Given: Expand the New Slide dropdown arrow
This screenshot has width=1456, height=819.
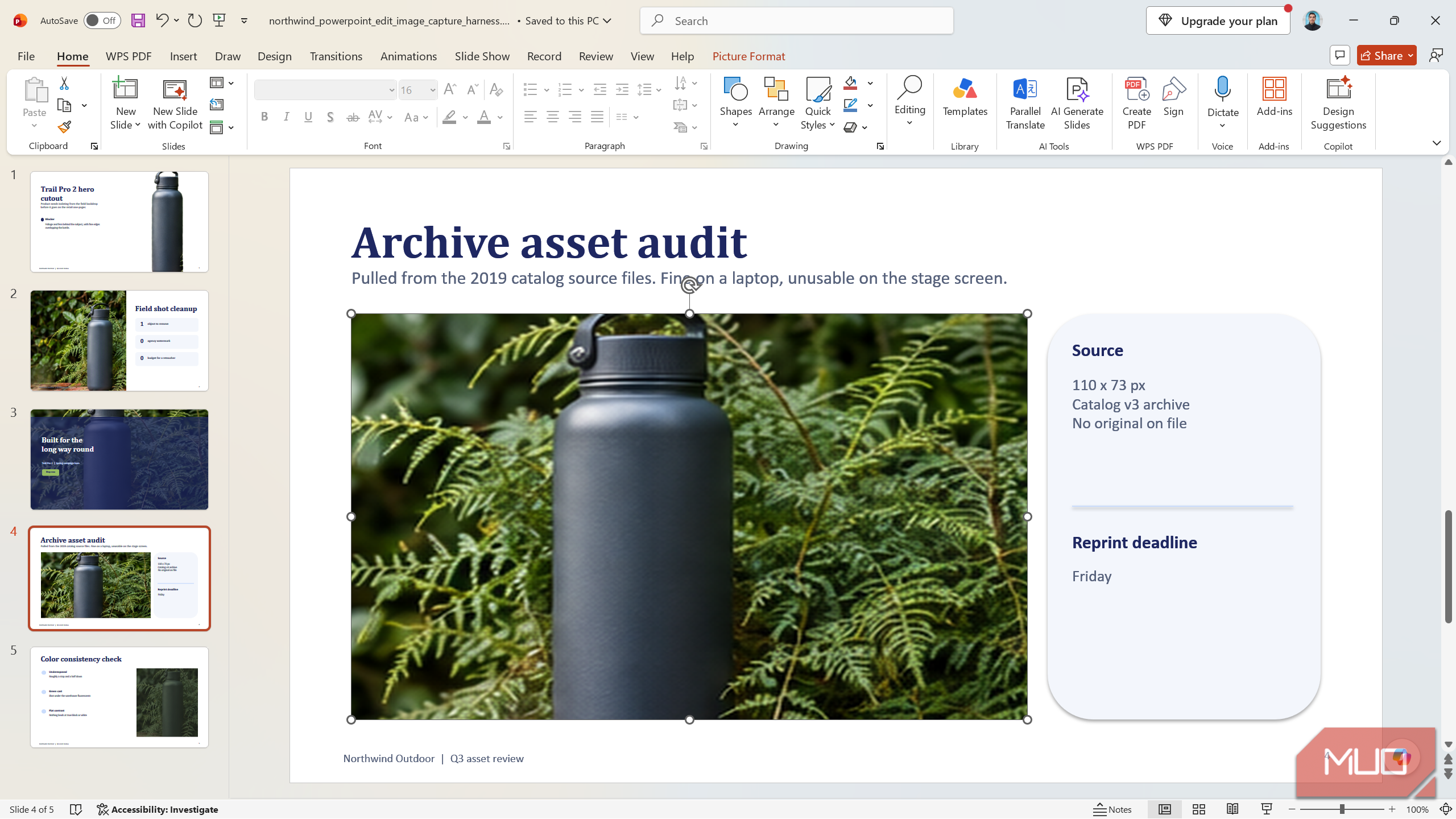Looking at the screenshot, I should click(138, 125).
